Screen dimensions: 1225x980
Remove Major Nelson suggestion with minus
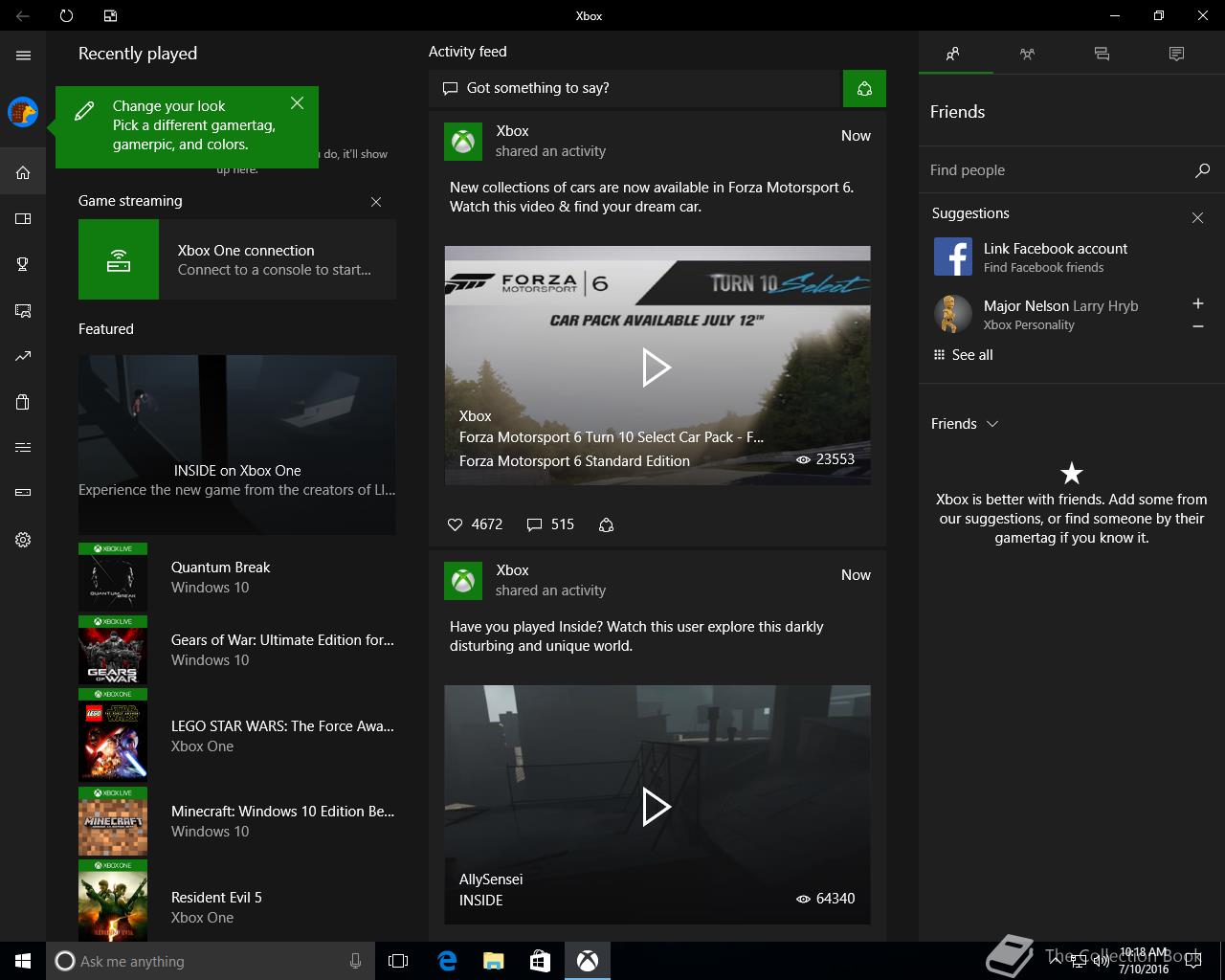point(1197,326)
